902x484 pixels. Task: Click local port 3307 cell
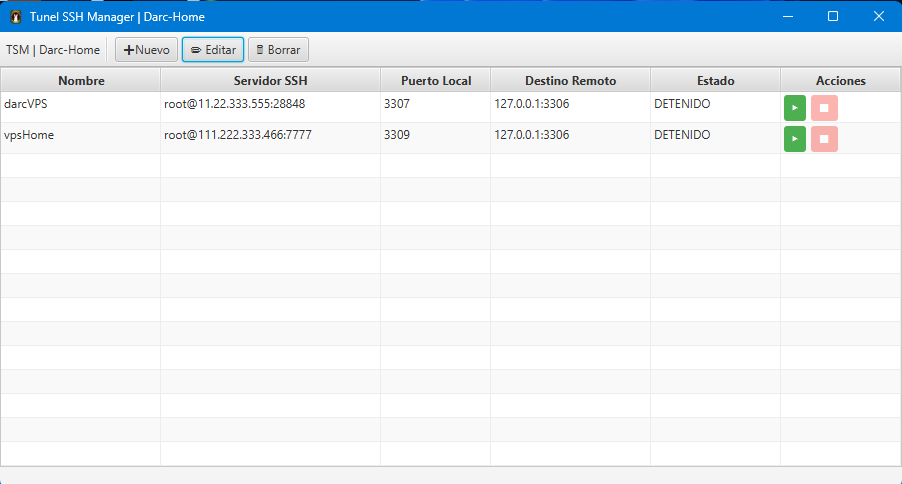[x=397, y=104]
